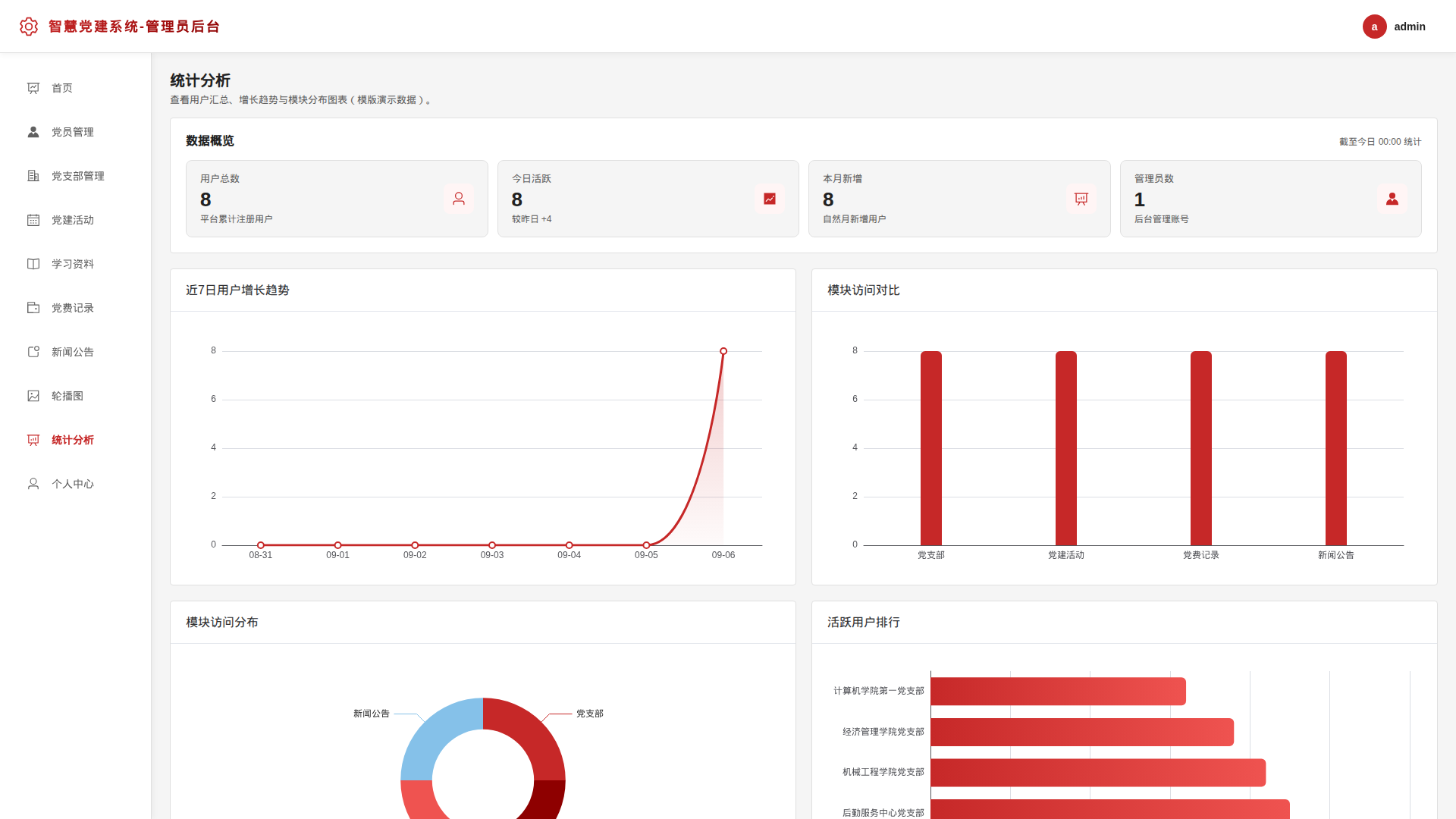Select the 08-31 data point on line chart
1456x819 pixels.
pyautogui.click(x=261, y=545)
